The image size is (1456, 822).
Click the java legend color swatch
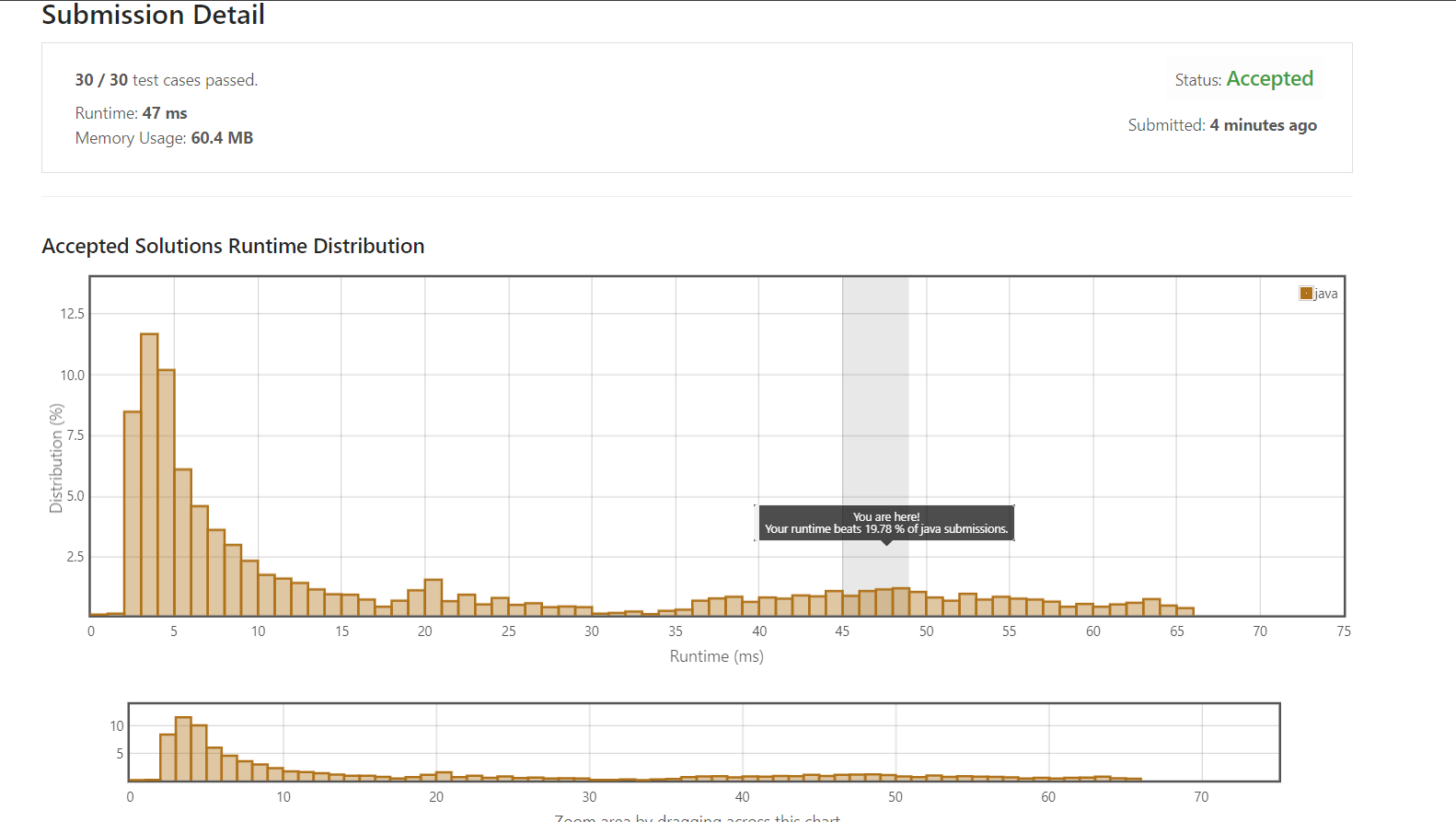(1306, 294)
